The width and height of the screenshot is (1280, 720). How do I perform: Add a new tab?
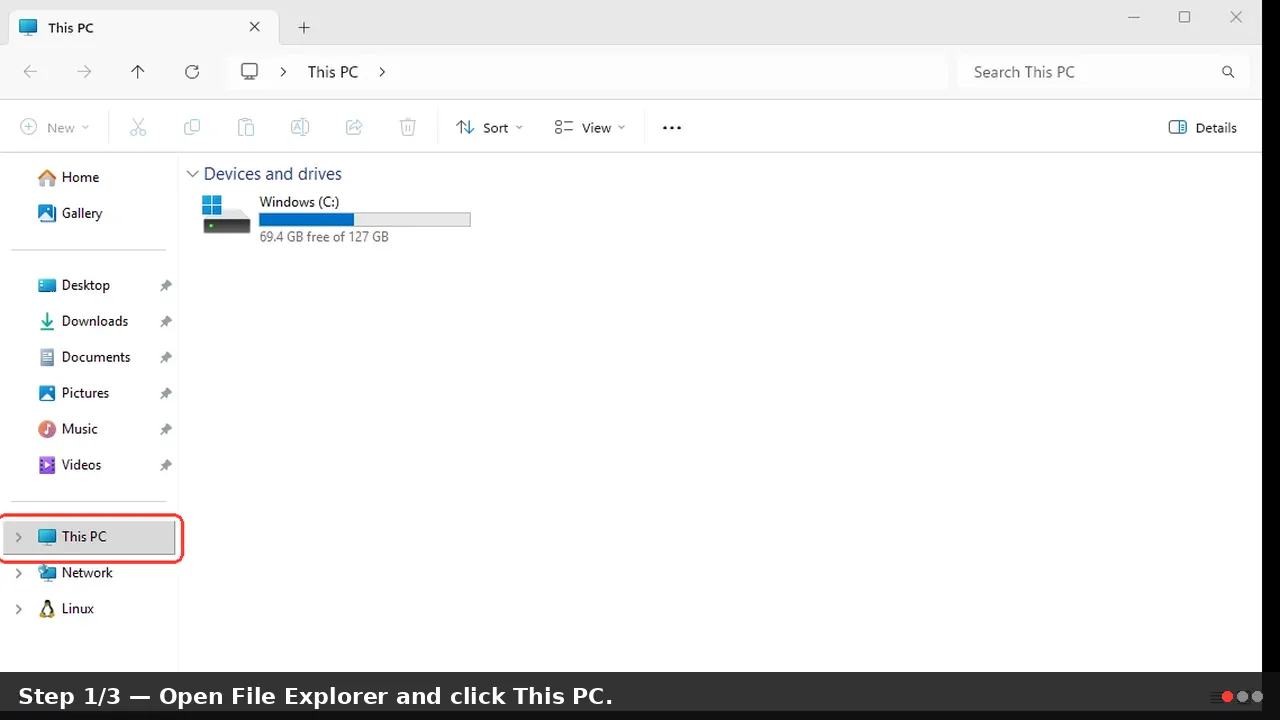(x=304, y=28)
